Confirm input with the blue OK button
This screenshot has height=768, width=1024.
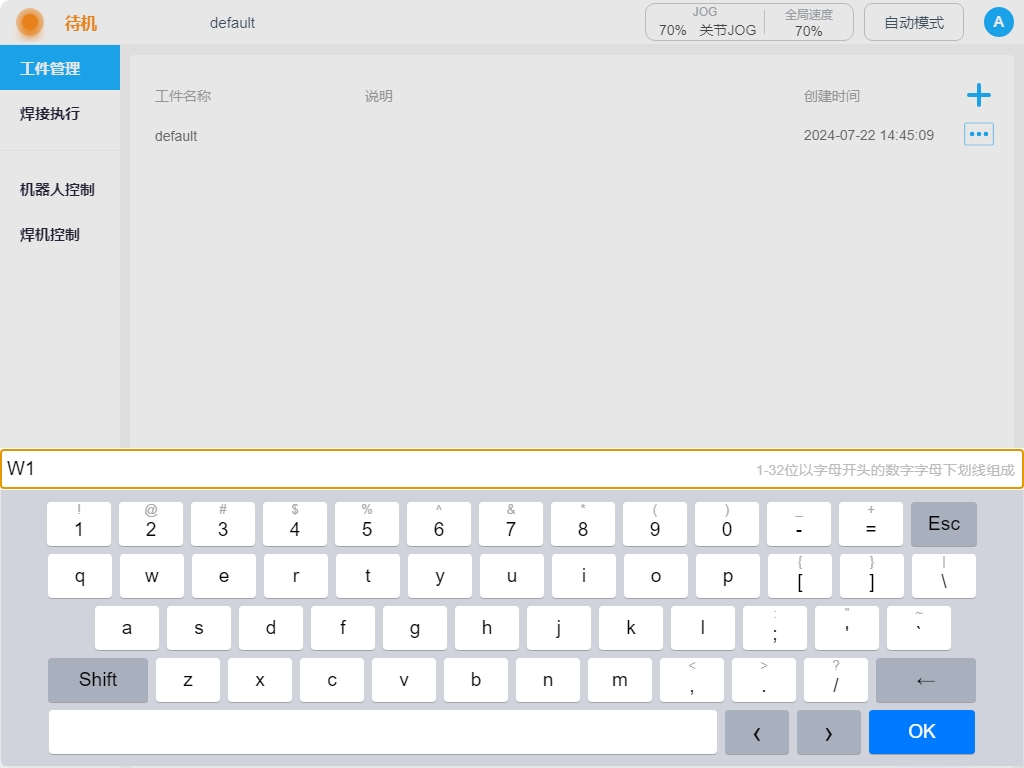click(x=921, y=732)
